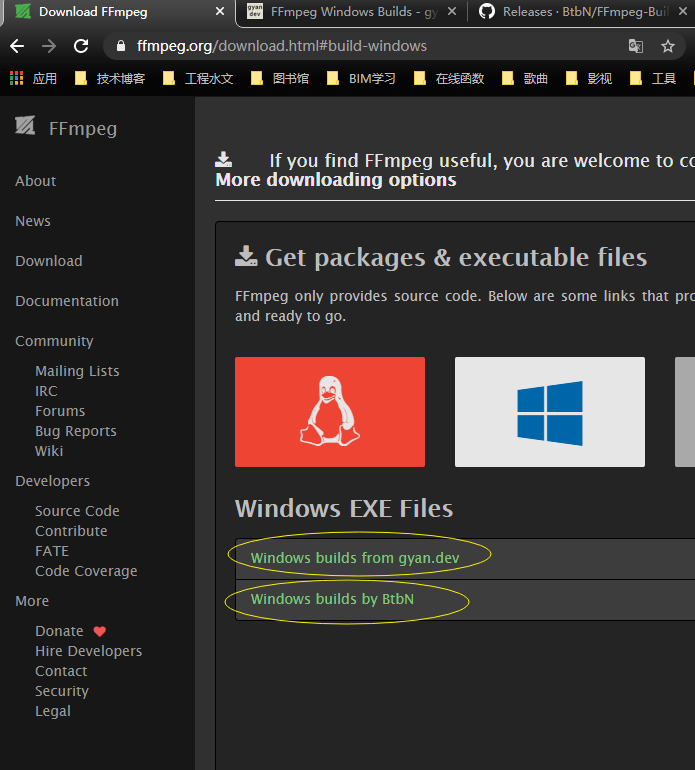Screen dimensions: 695x770
Task: Bookmark this page with the star icon
Action: (x=667, y=46)
